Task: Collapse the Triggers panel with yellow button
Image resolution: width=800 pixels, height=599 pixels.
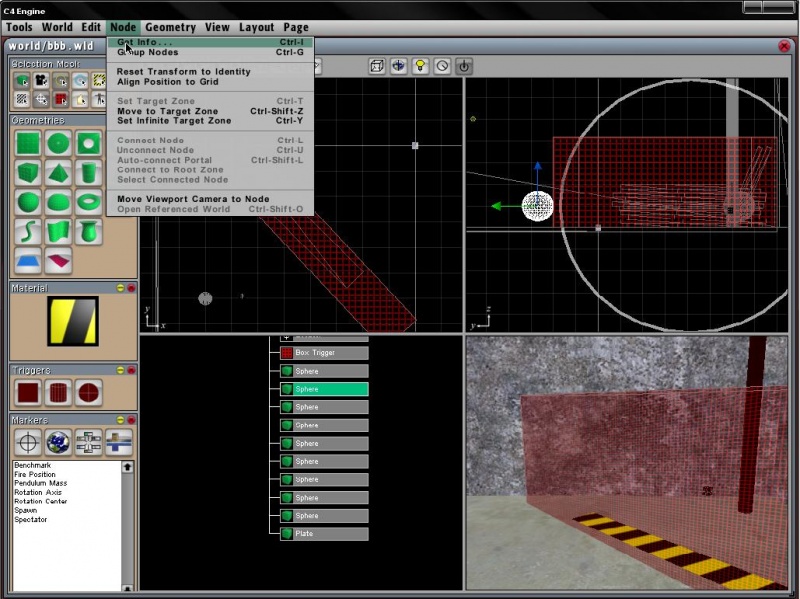Action: tap(119, 370)
